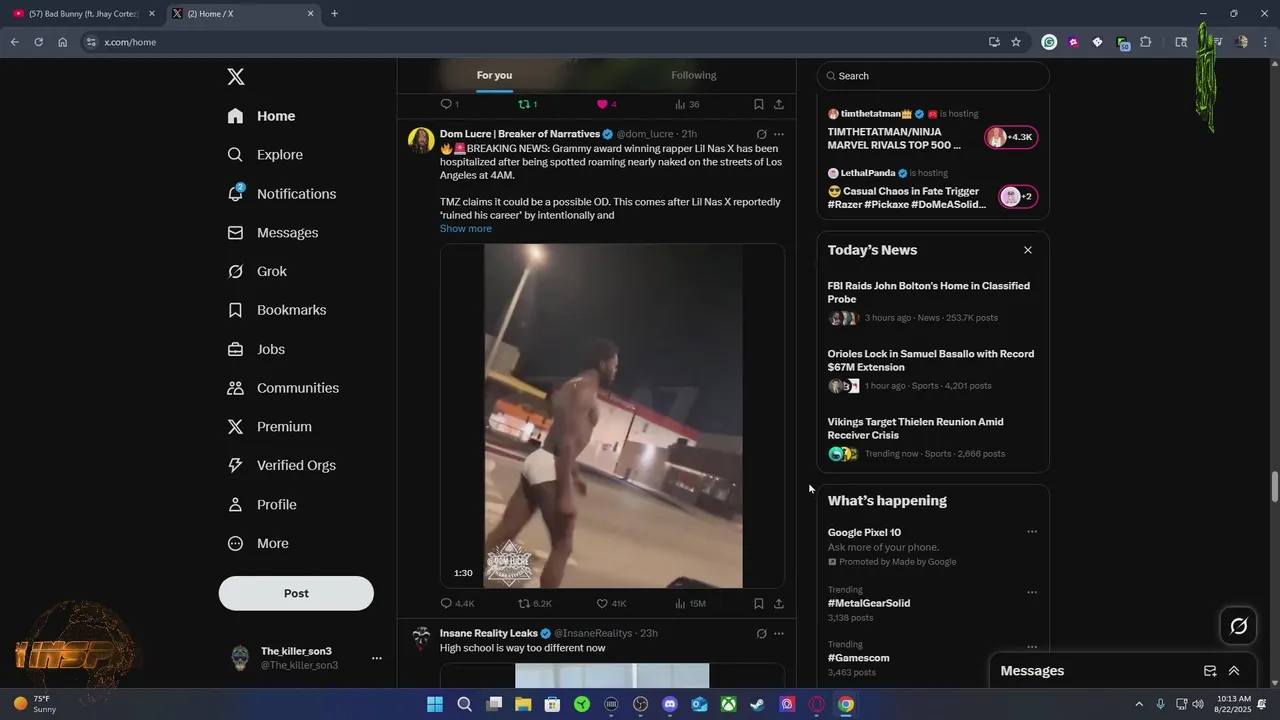Expand the Messages drawer
Screen dimensions: 1280x720
point(1234,671)
